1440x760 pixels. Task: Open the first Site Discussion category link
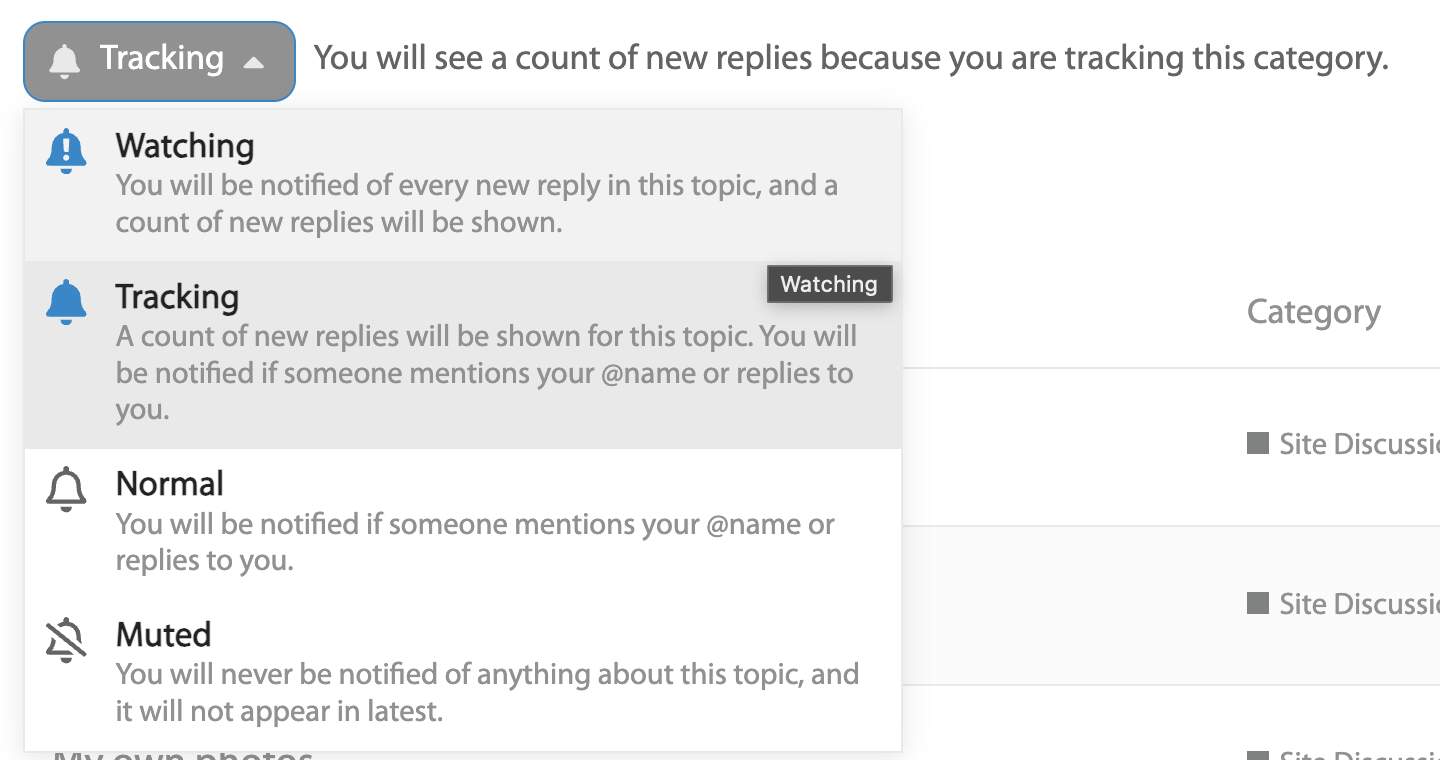coord(1360,443)
